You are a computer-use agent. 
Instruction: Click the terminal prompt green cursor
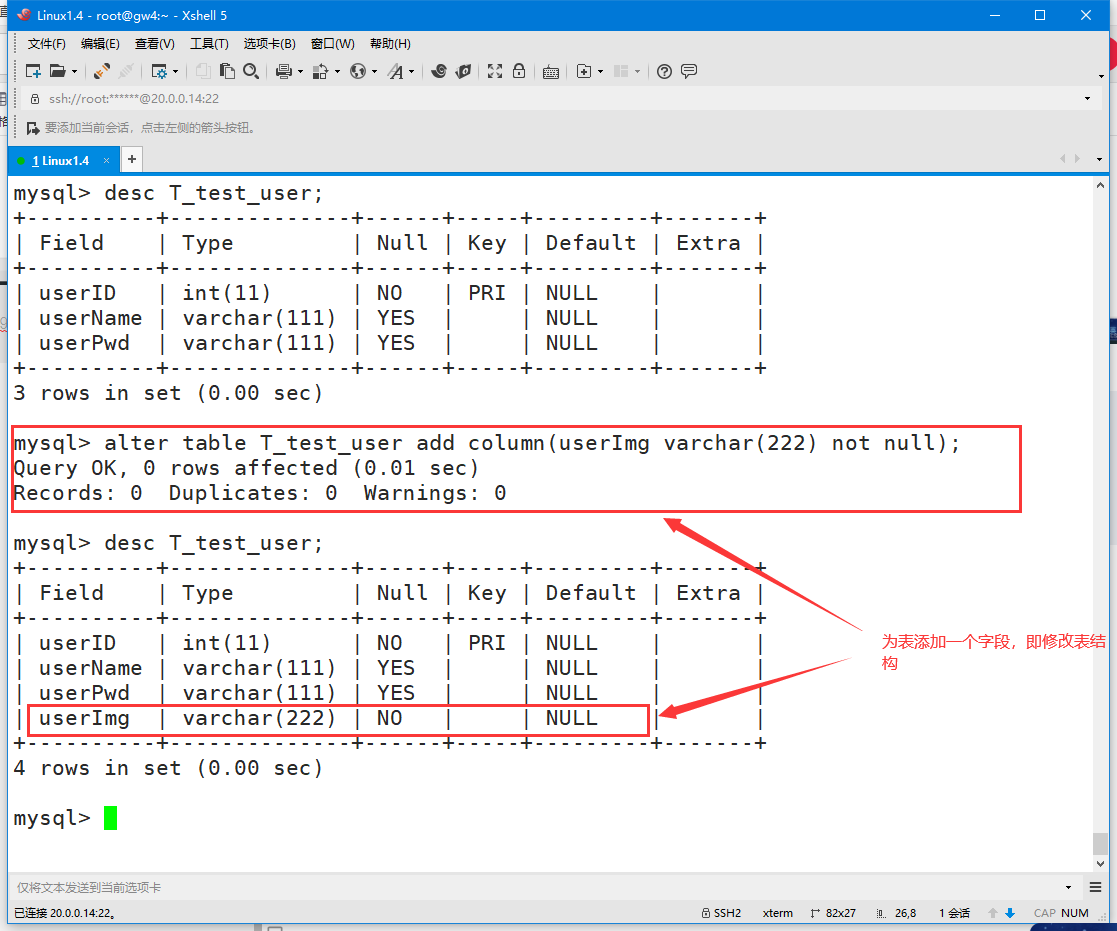point(110,818)
